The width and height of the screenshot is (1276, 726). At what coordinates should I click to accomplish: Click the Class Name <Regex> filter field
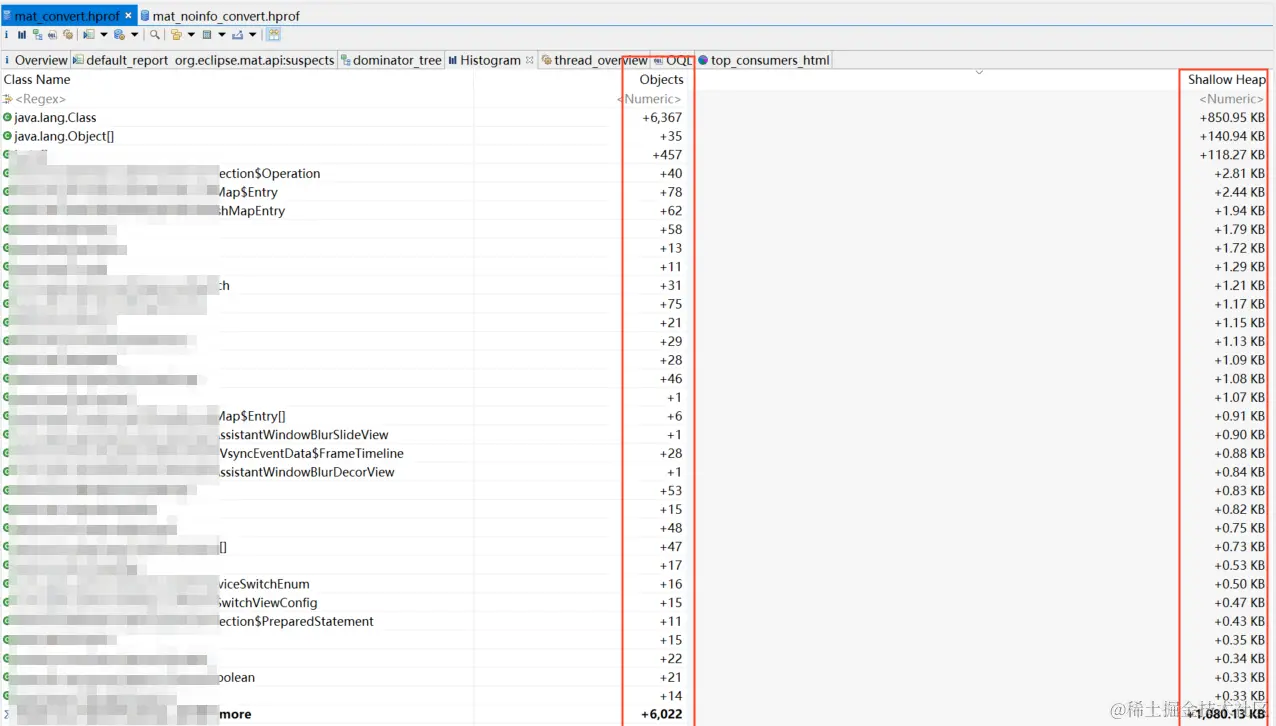click(x=40, y=99)
